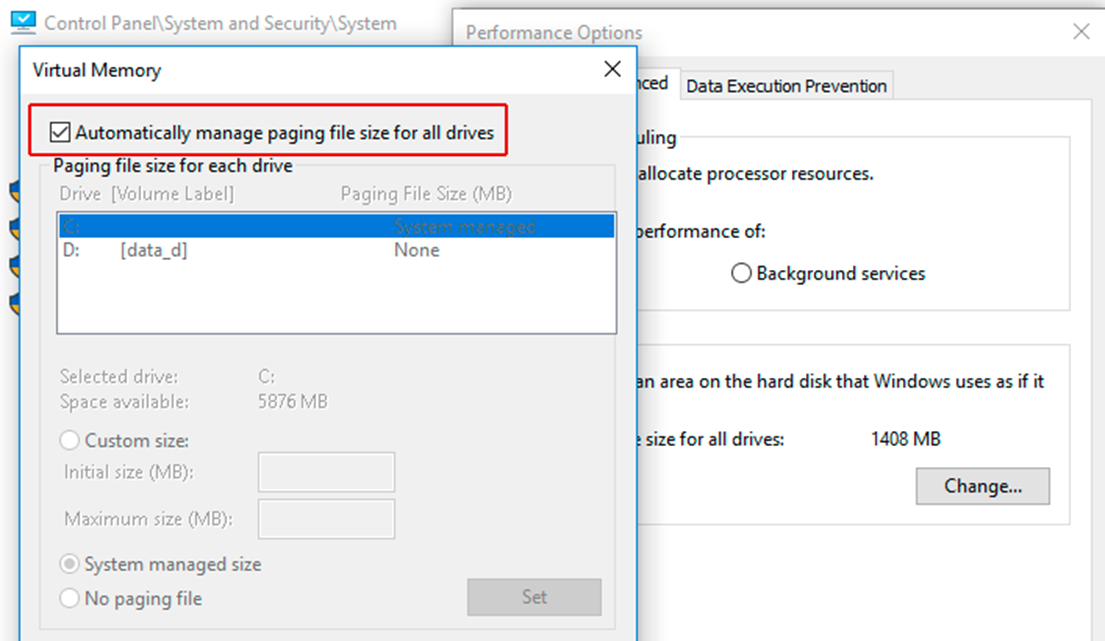The width and height of the screenshot is (1105, 641).
Task: Close the Performance Options window
Action: coord(1083,31)
